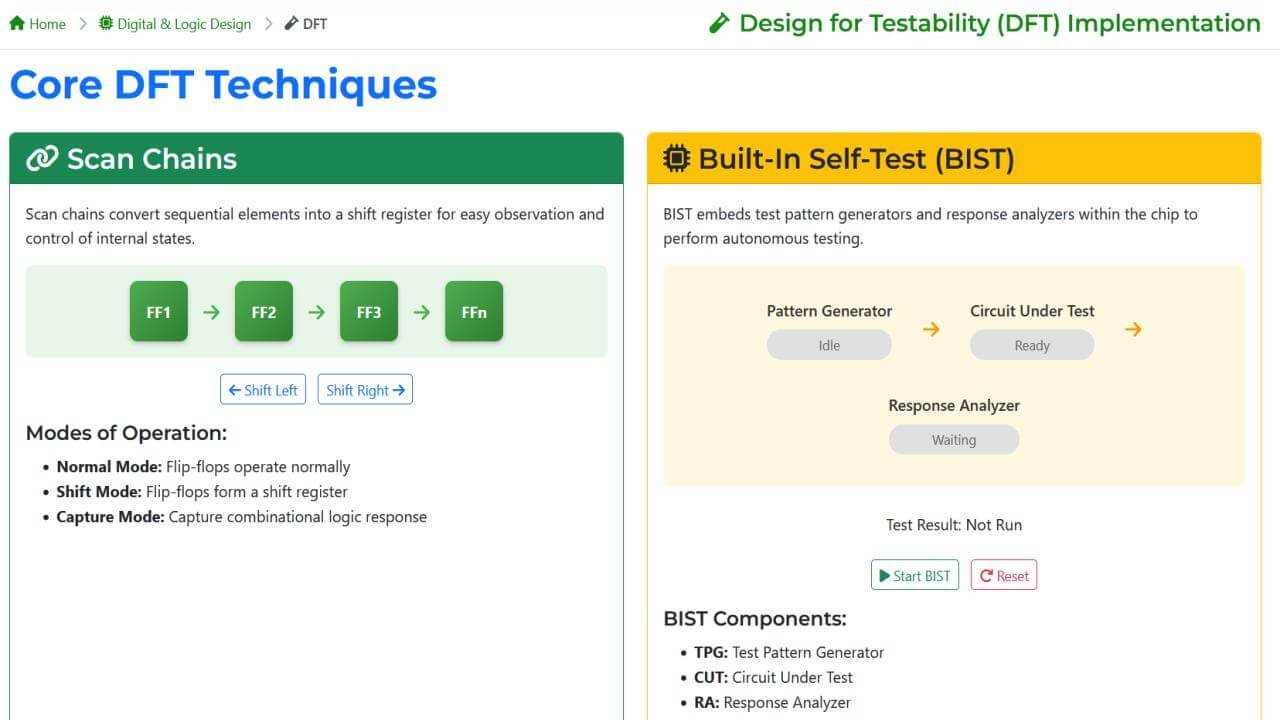Start the BIST test
1280x720 pixels.
pos(915,575)
